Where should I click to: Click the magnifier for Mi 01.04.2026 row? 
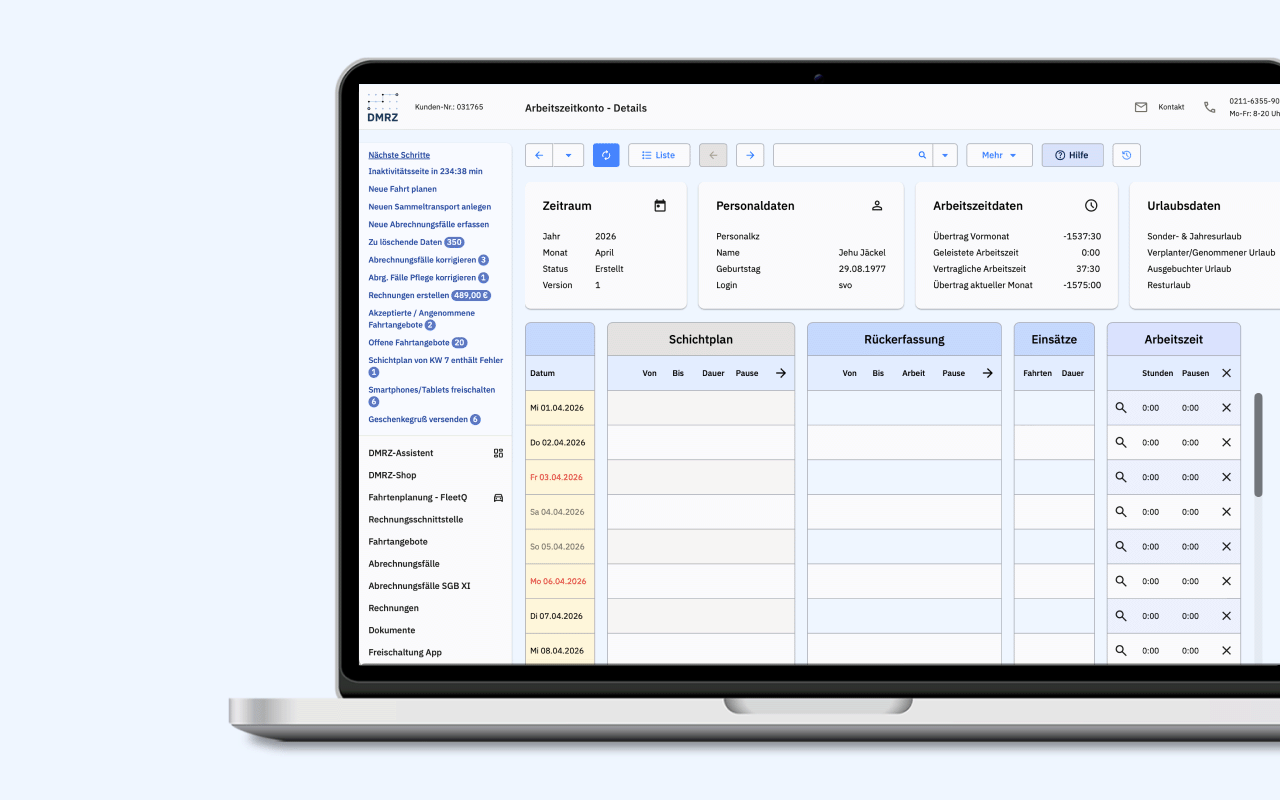(1121, 408)
